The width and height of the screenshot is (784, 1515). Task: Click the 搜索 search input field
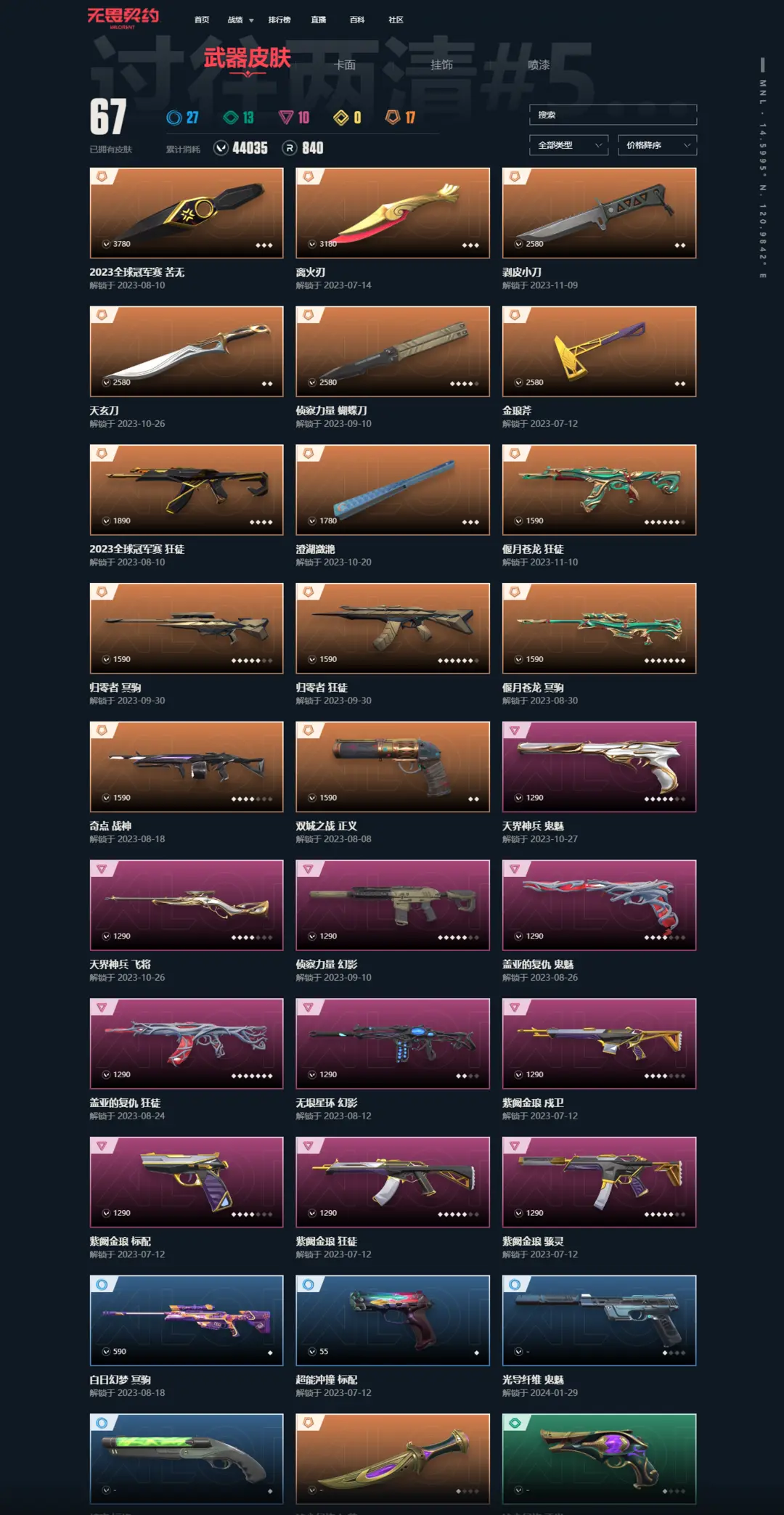pos(613,115)
